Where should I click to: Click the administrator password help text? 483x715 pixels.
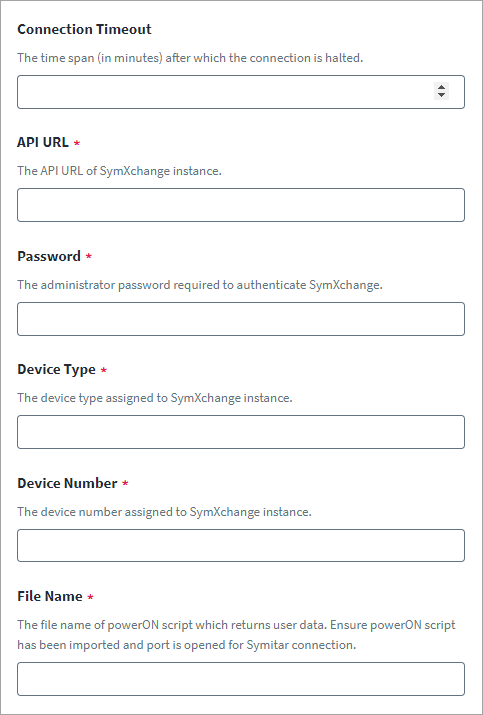(200, 285)
